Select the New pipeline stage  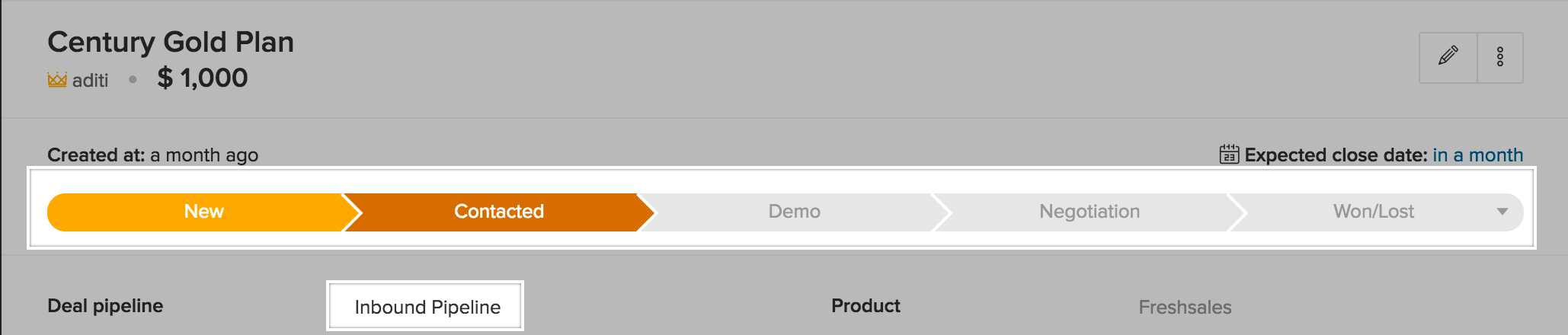(203, 212)
